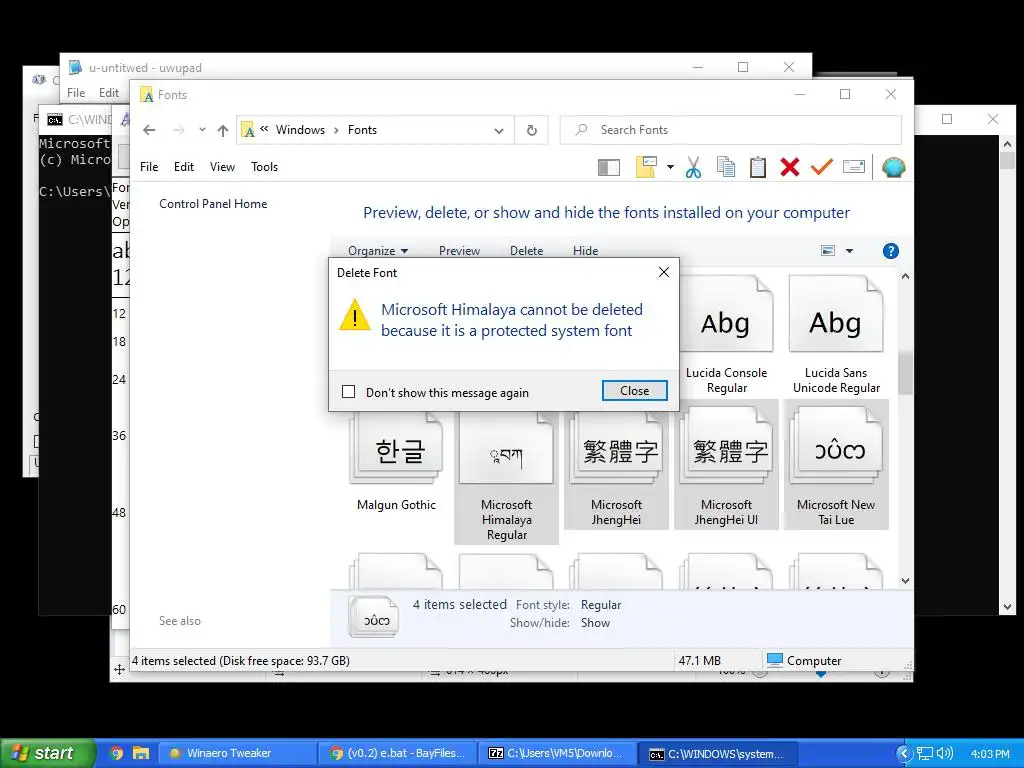This screenshot has width=1024, height=768.
Task: Open the Edit menu in Fonts window
Action: 184,167
